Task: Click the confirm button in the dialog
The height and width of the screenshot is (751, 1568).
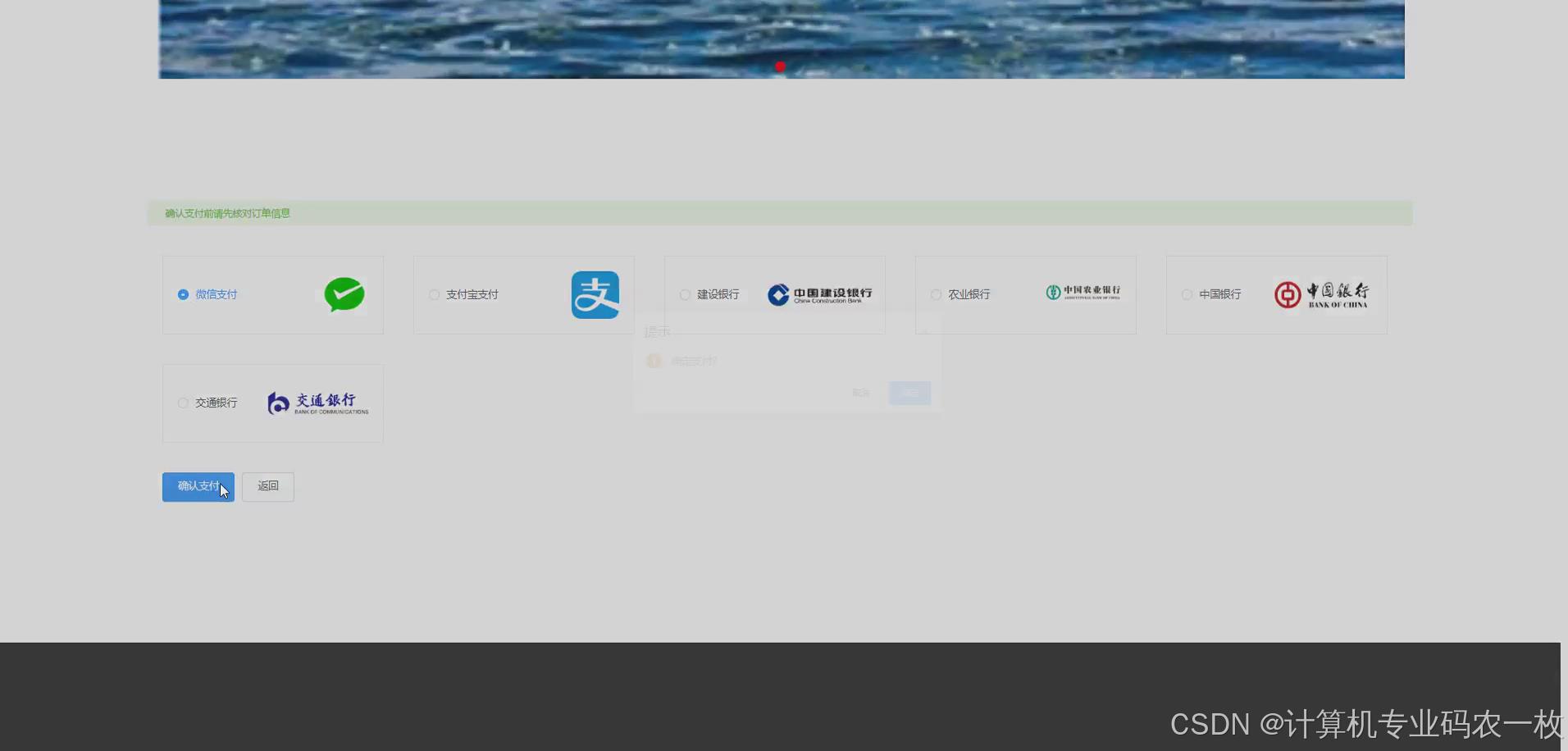Action: [x=909, y=393]
